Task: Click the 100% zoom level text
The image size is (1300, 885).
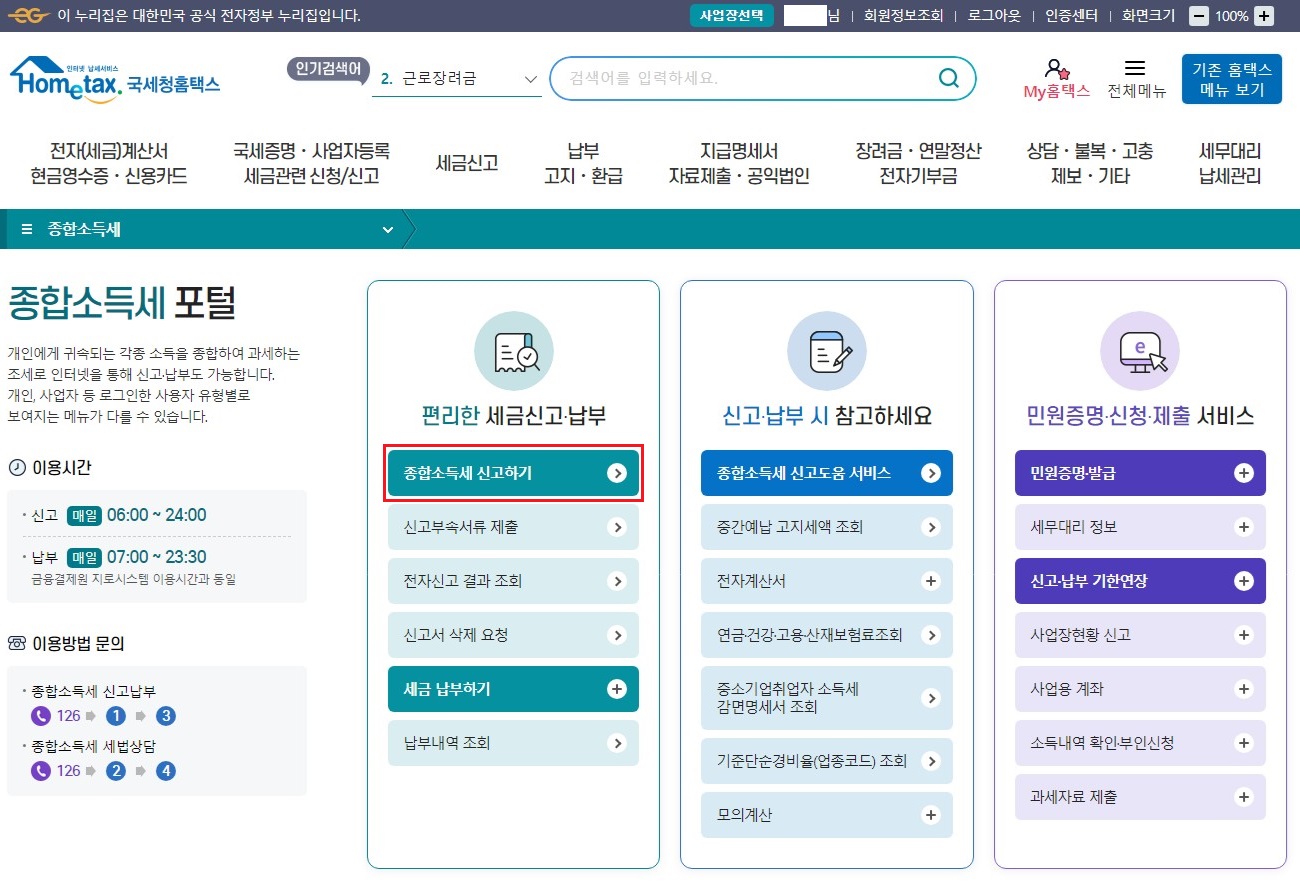Action: tap(1231, 16)
